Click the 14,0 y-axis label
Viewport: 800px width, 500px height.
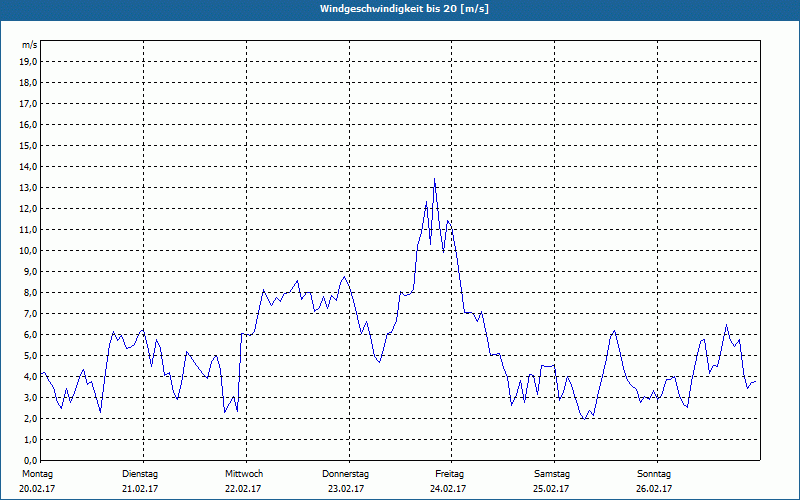tap(28, 166)
